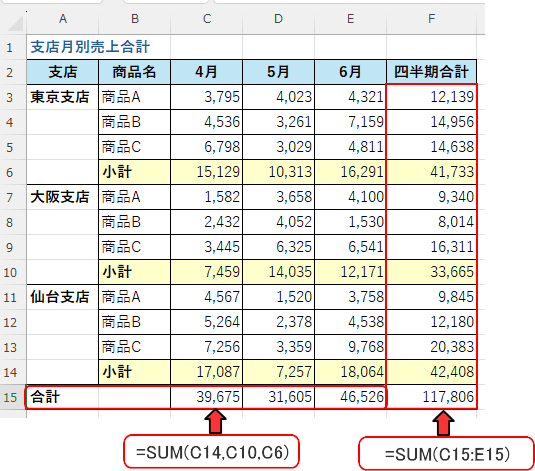
Task: Click grand total 46,526 in June
Action: 350,397
